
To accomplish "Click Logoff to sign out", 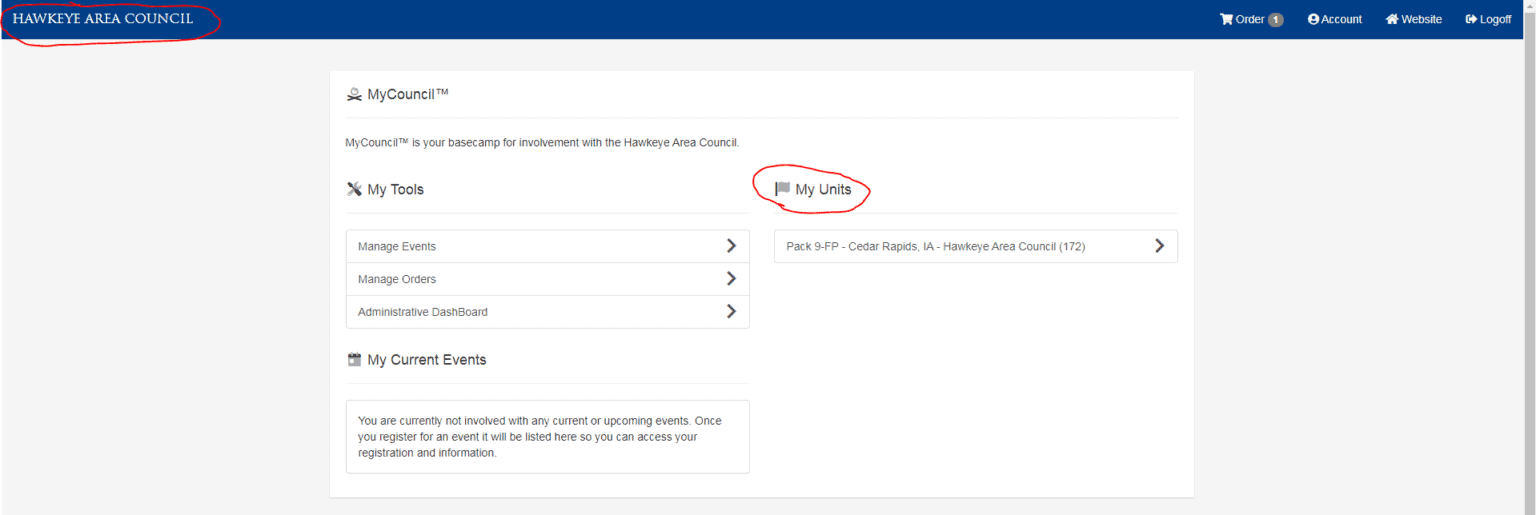I will pyautogui.click(x=1488, y=19).
